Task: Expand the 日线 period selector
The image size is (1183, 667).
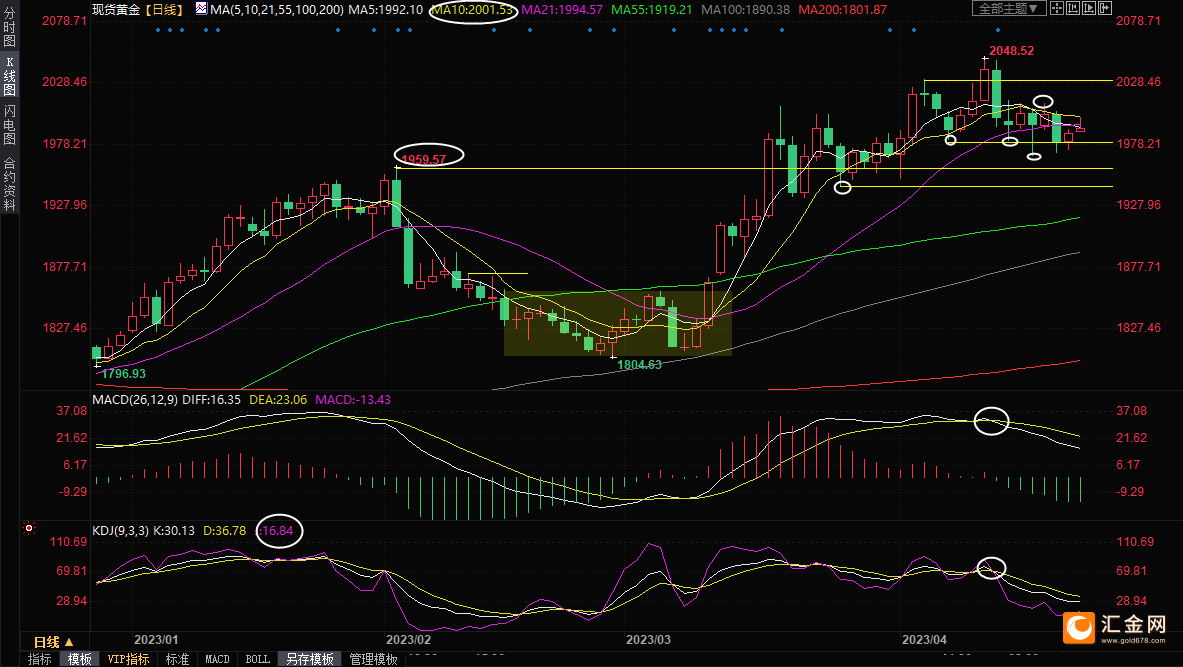Action: pyautogui.click(x=54, y=642)
